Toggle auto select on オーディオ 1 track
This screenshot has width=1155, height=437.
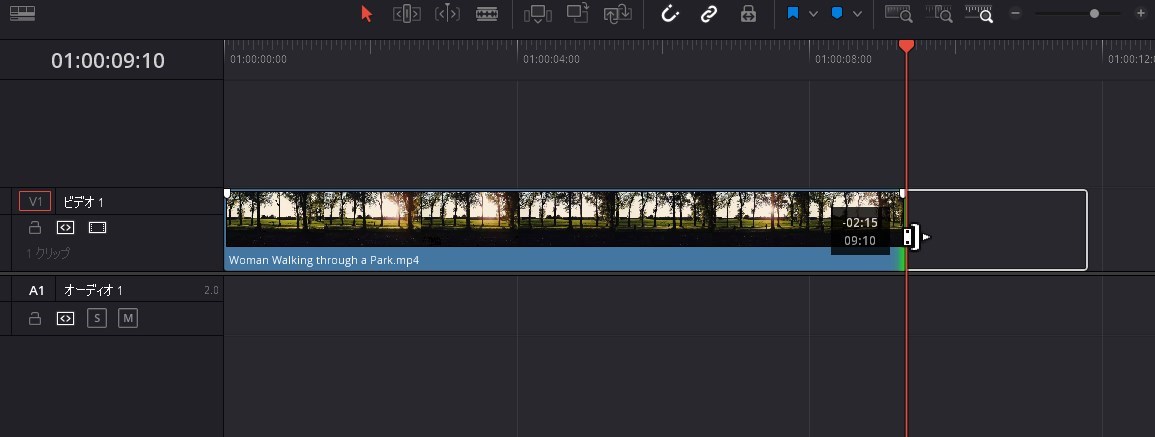click(66, 318)
